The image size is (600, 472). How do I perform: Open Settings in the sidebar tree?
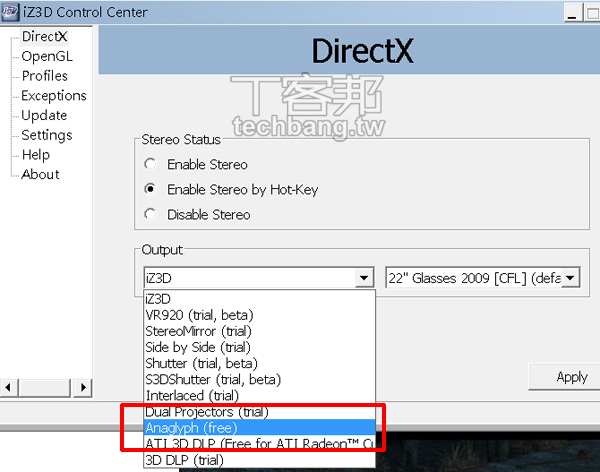click(47, 135)
